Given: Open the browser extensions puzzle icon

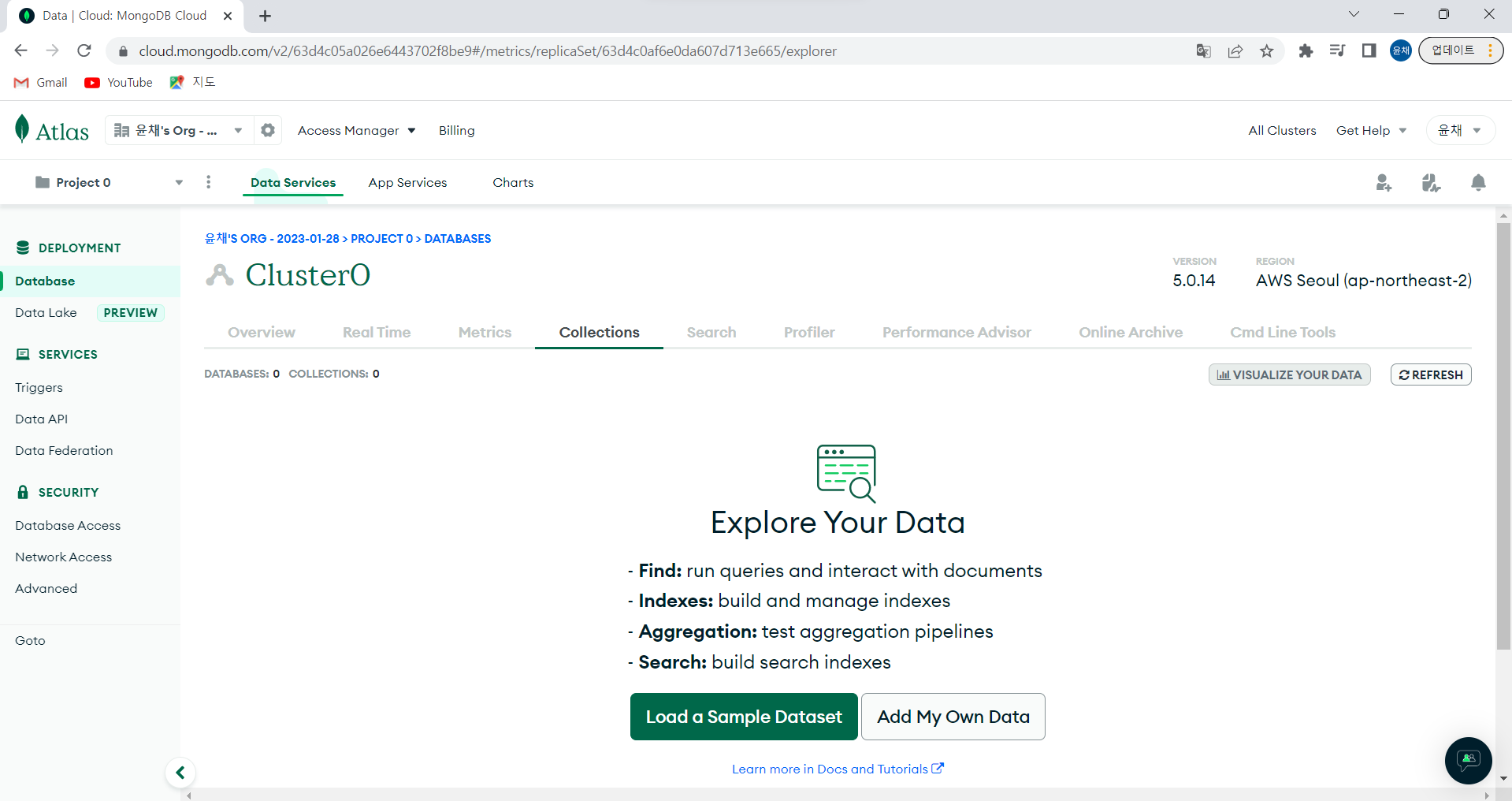Looking at the screenshot, I should tap(1306, 51).
